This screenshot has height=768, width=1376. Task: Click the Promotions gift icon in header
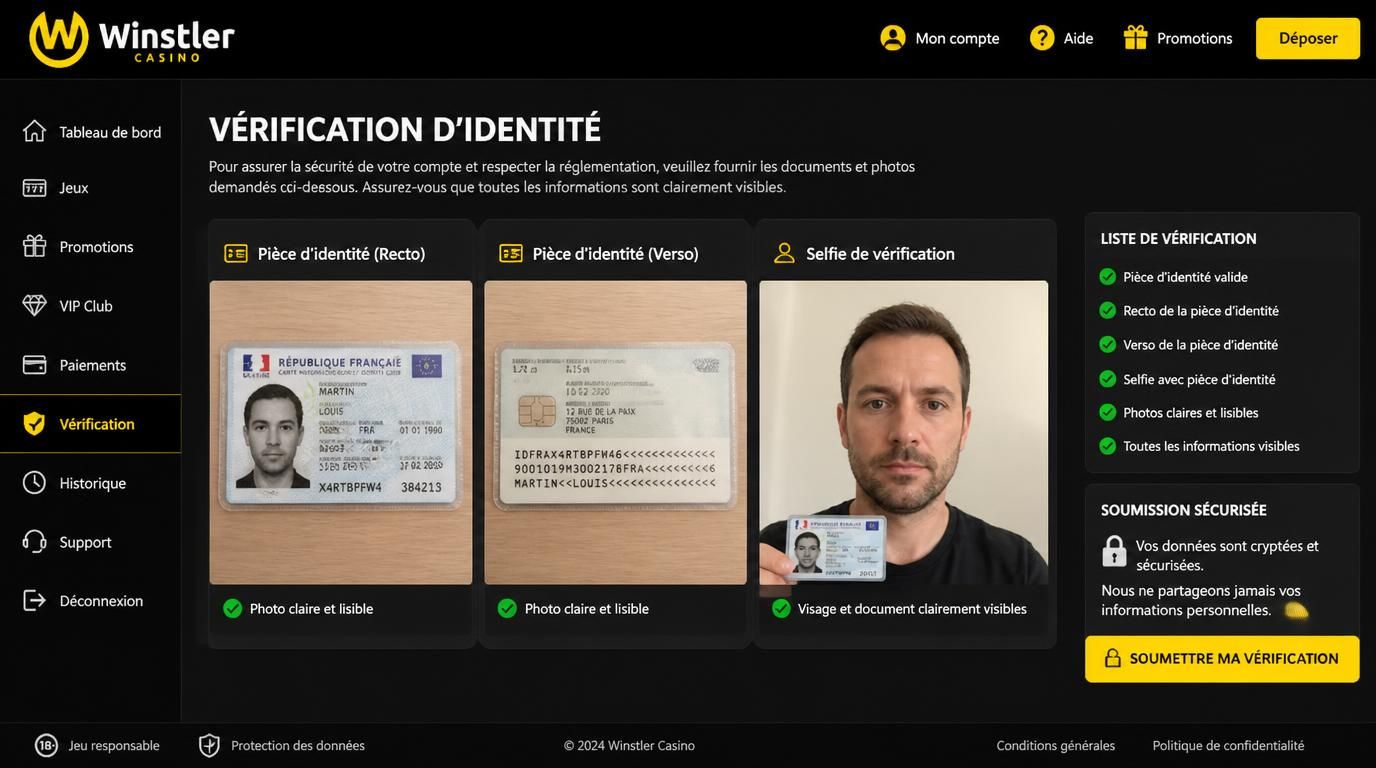click(x=1135, y=38)
